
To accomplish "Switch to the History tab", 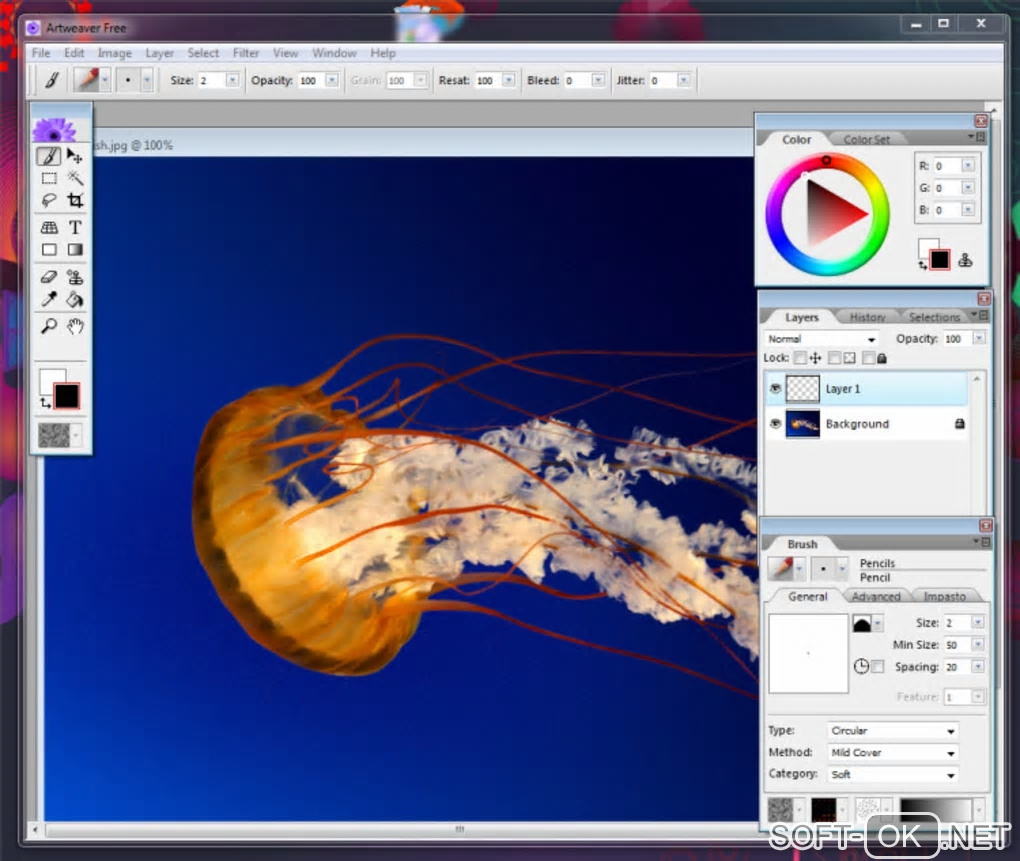I will click(x=867, y=317).
